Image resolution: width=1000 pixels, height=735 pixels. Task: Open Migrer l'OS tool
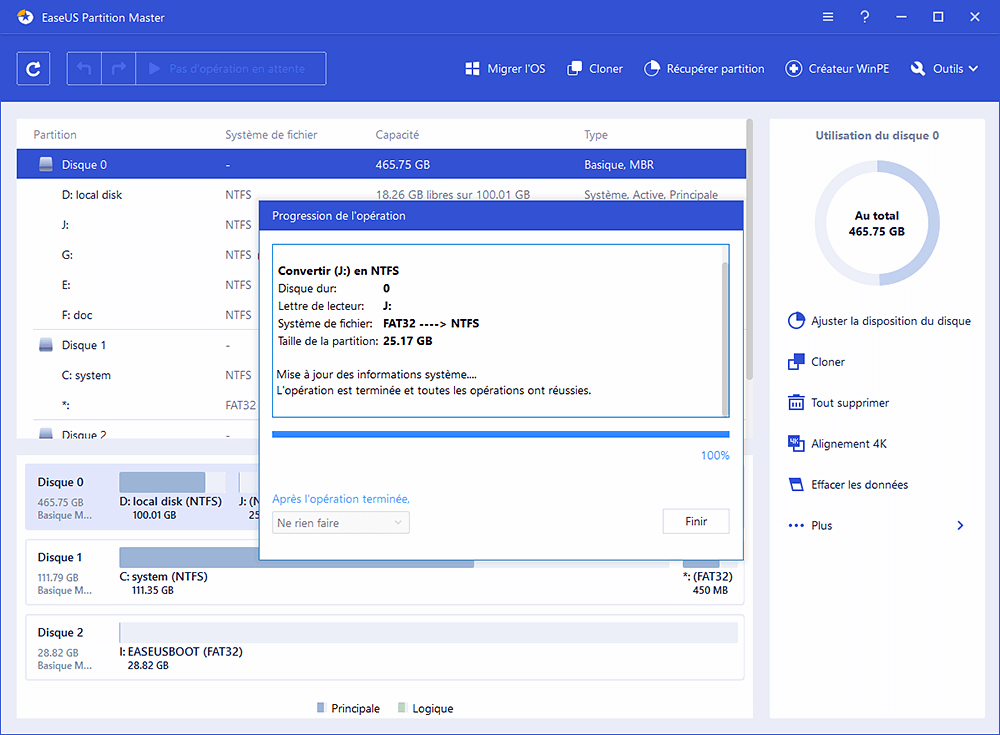(505, 69)
